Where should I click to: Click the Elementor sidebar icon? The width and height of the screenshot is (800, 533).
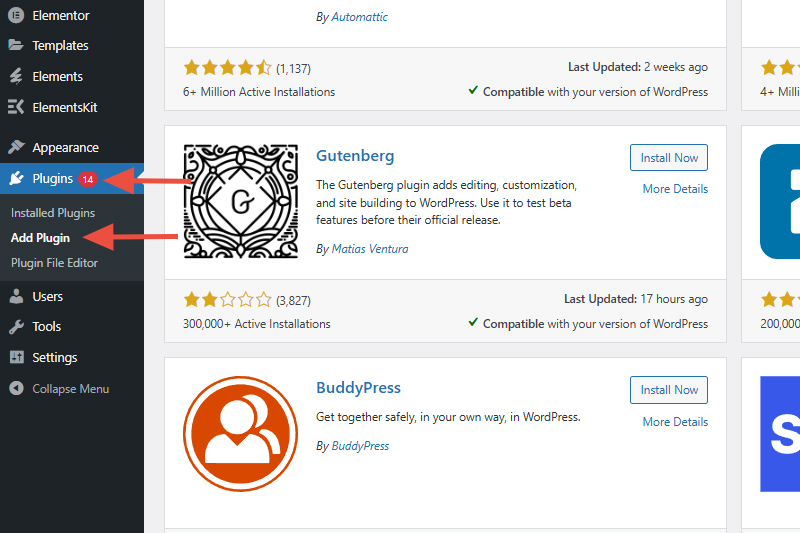pyautogui.click(x=16, y=15)
